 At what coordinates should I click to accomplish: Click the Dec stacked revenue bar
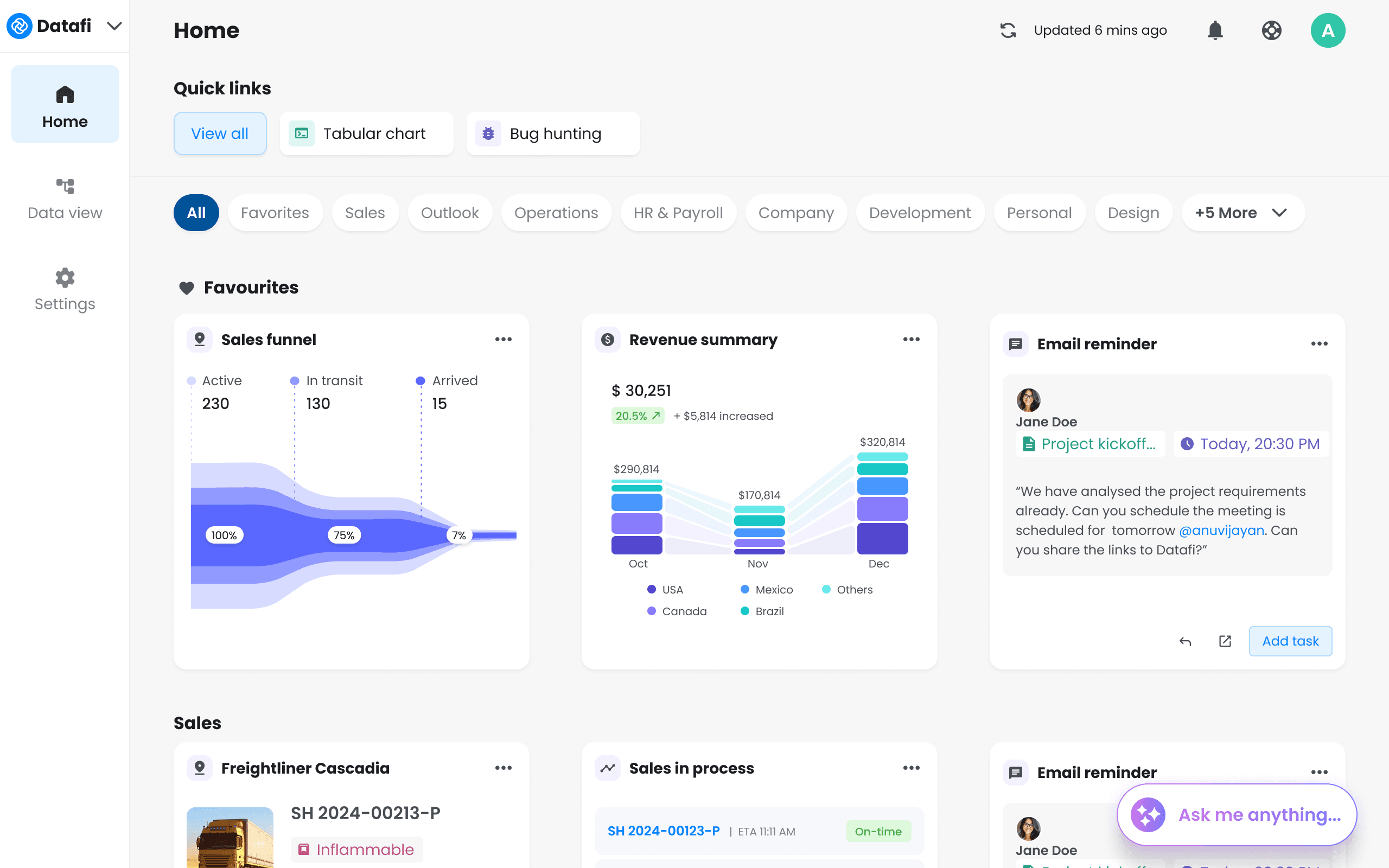click(882, 503)
